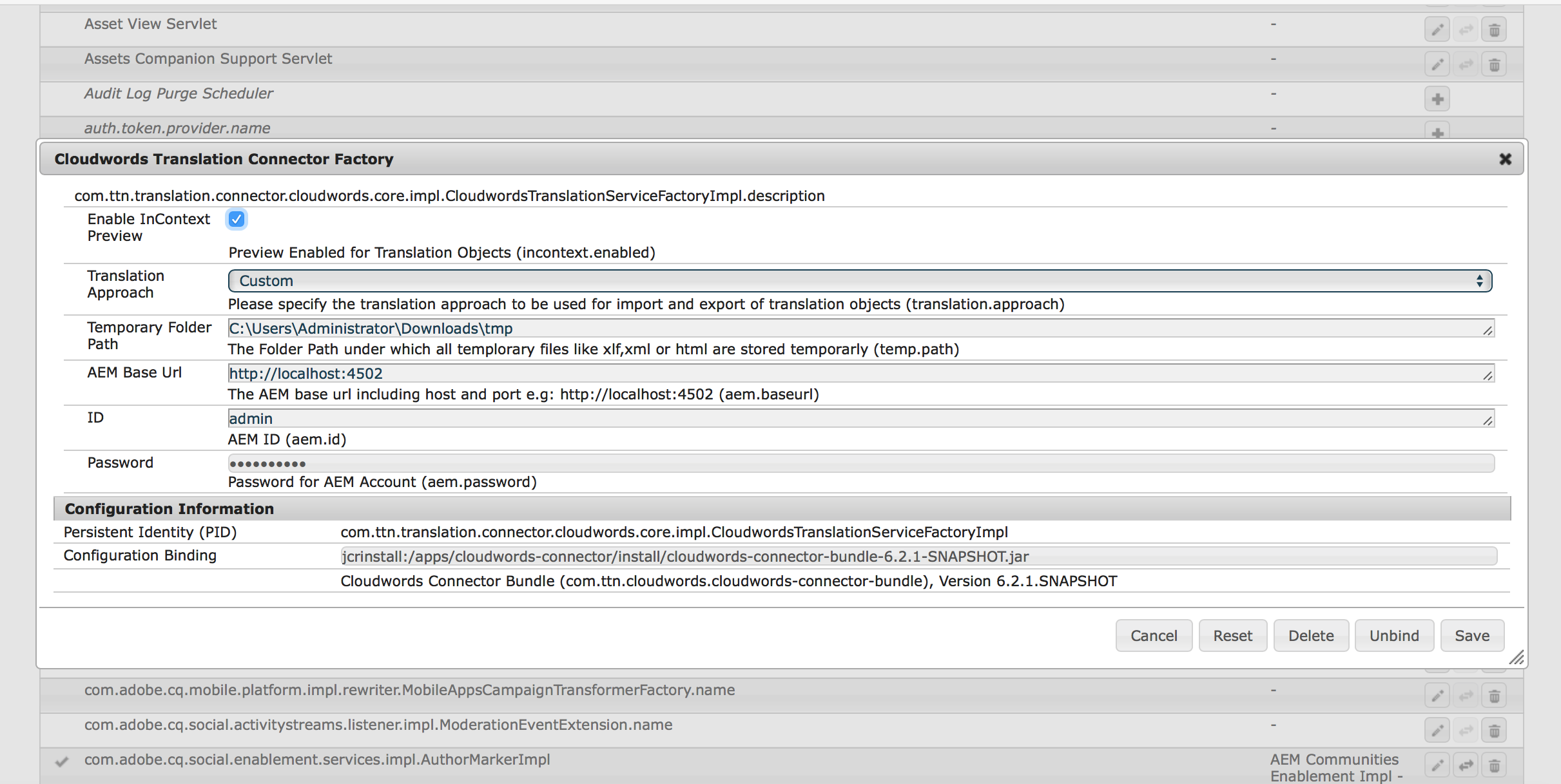
Task: Close the Cloudwords Translation Connector Factory dialog
Action: (x=1505, y=159)
